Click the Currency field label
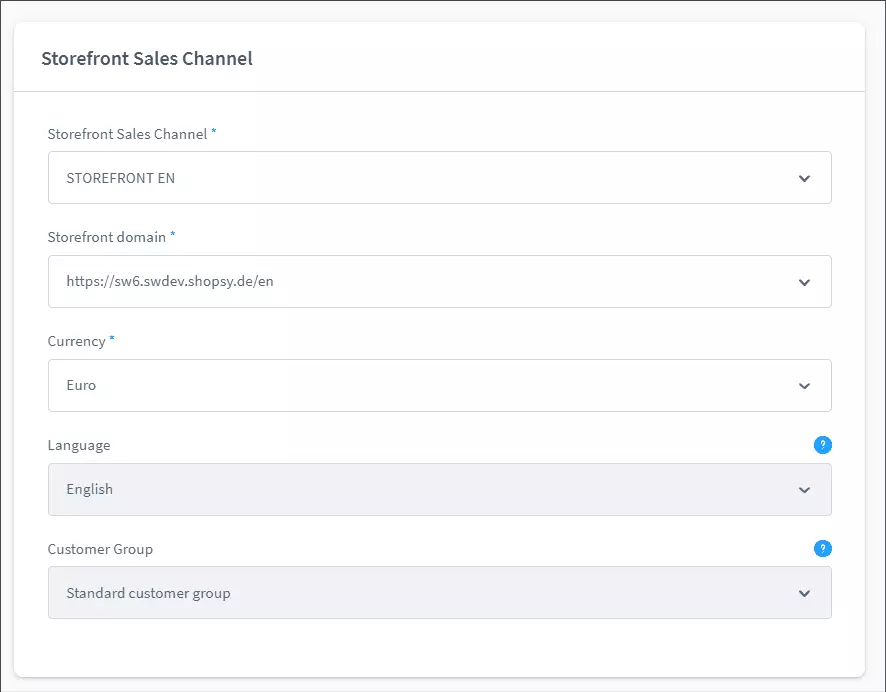Image resolution: width=886 pixels, height=692 pixels. click(x=76, y=341)
